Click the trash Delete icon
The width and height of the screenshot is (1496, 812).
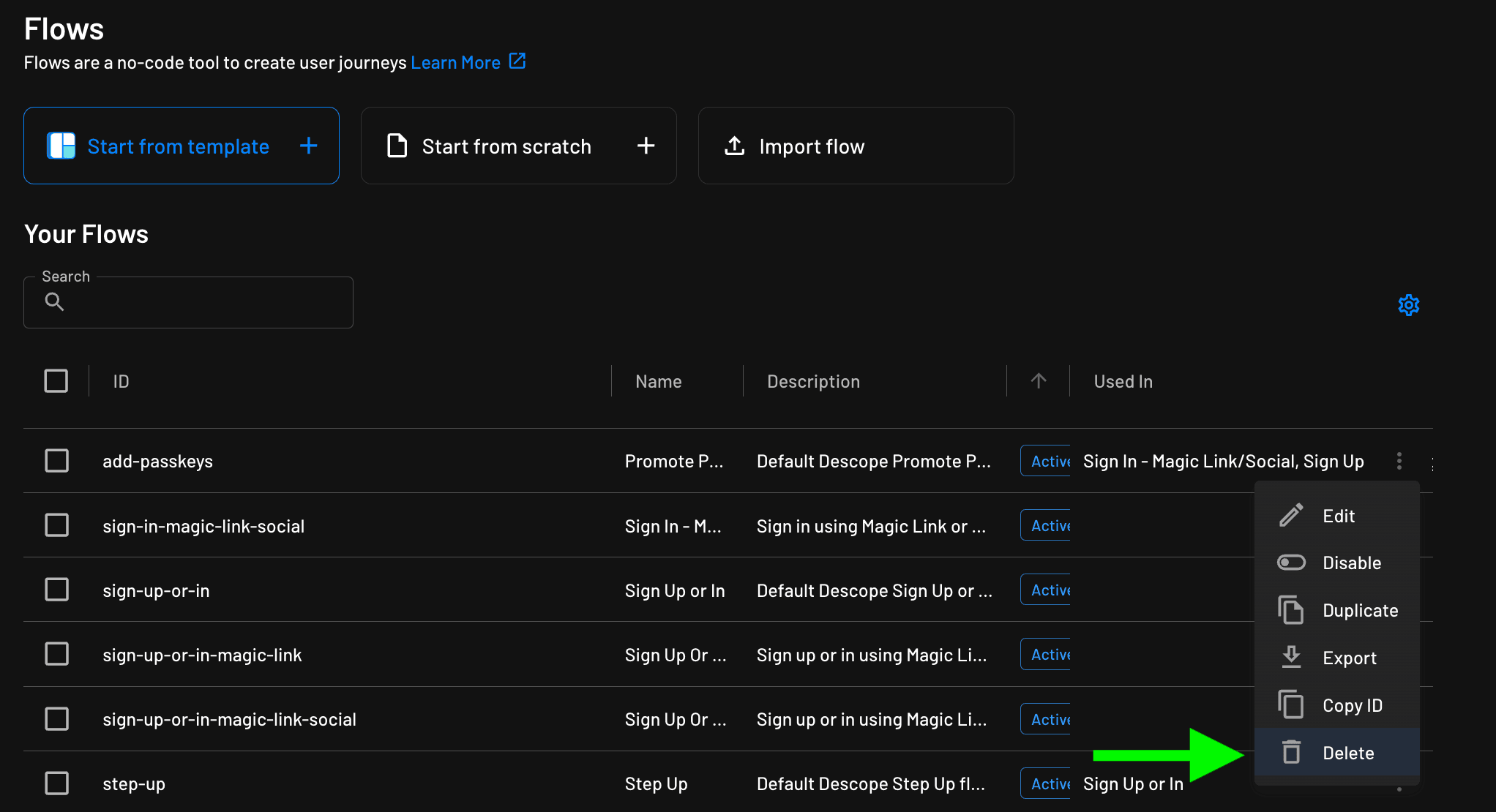pyautogui.click(x=1291, y=752)
